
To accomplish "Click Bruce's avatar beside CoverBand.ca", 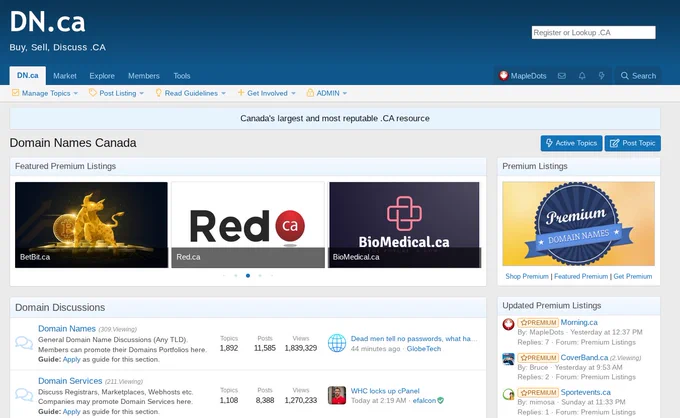I will pyautogui.click(x=508, y=359).
